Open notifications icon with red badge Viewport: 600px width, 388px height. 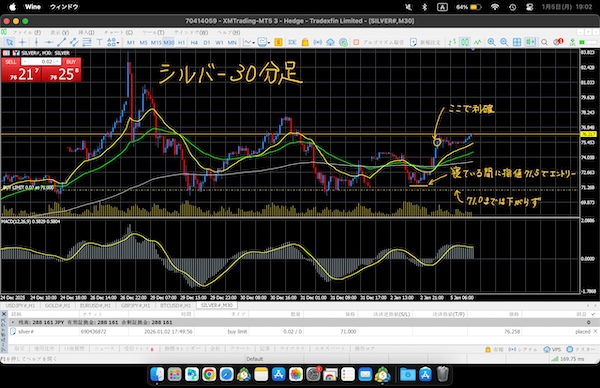(x=558, y=42)
